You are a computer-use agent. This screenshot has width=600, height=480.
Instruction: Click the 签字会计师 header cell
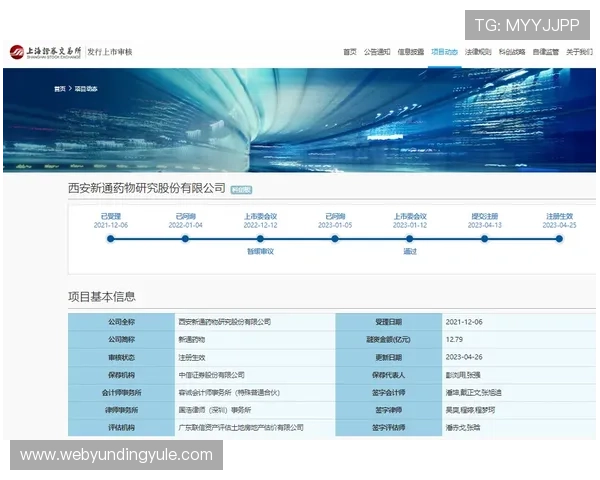[388, 393]
